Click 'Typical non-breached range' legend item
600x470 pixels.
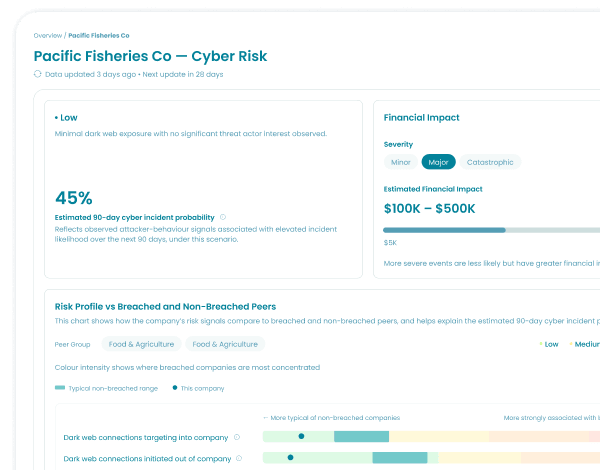(106, 388)
